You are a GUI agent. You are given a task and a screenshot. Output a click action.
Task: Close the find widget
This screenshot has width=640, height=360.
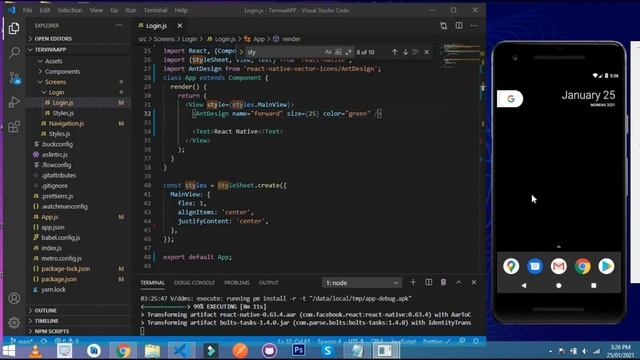tap(427, 52)
